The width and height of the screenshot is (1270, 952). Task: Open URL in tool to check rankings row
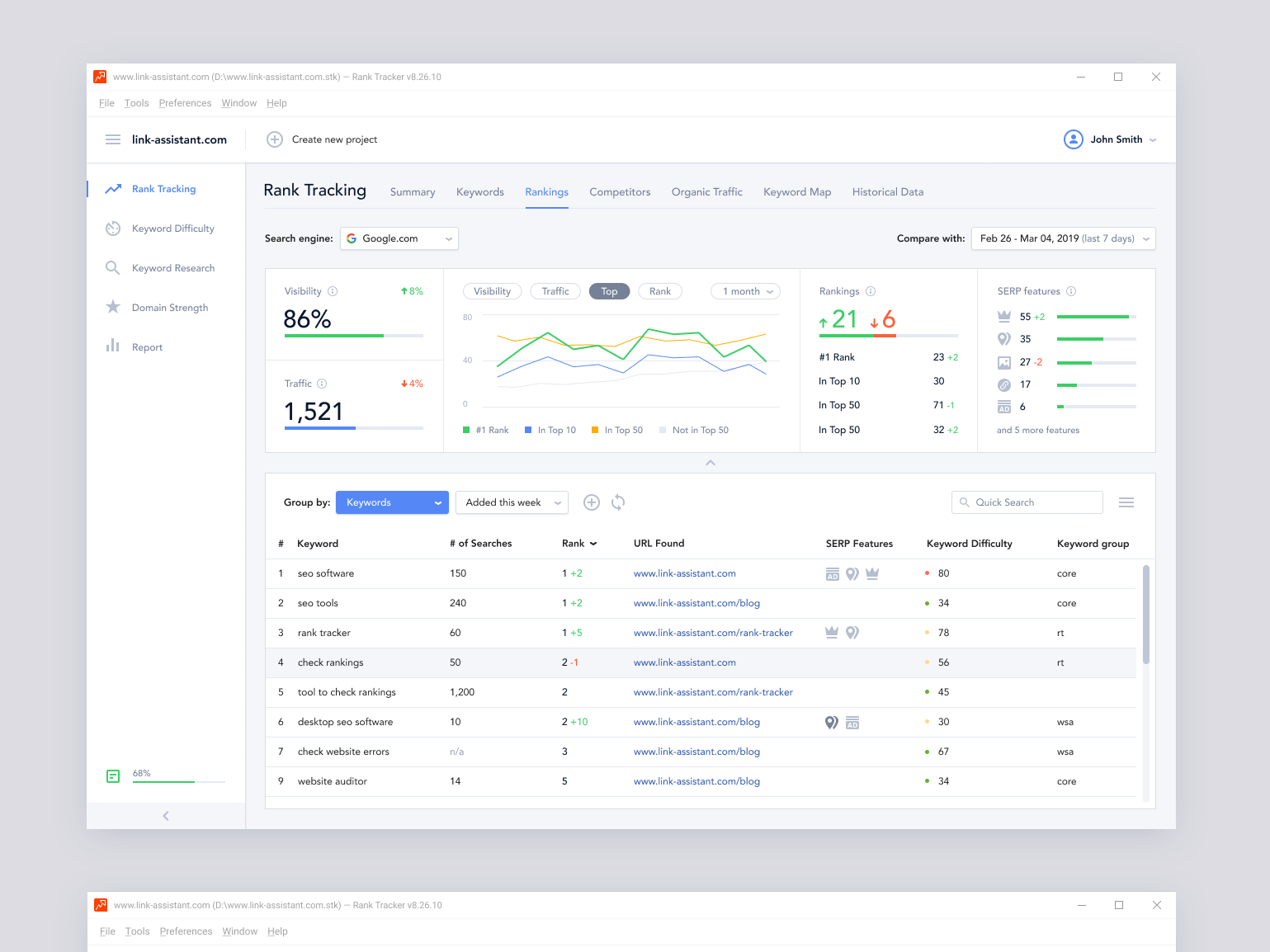pos(713,692)
